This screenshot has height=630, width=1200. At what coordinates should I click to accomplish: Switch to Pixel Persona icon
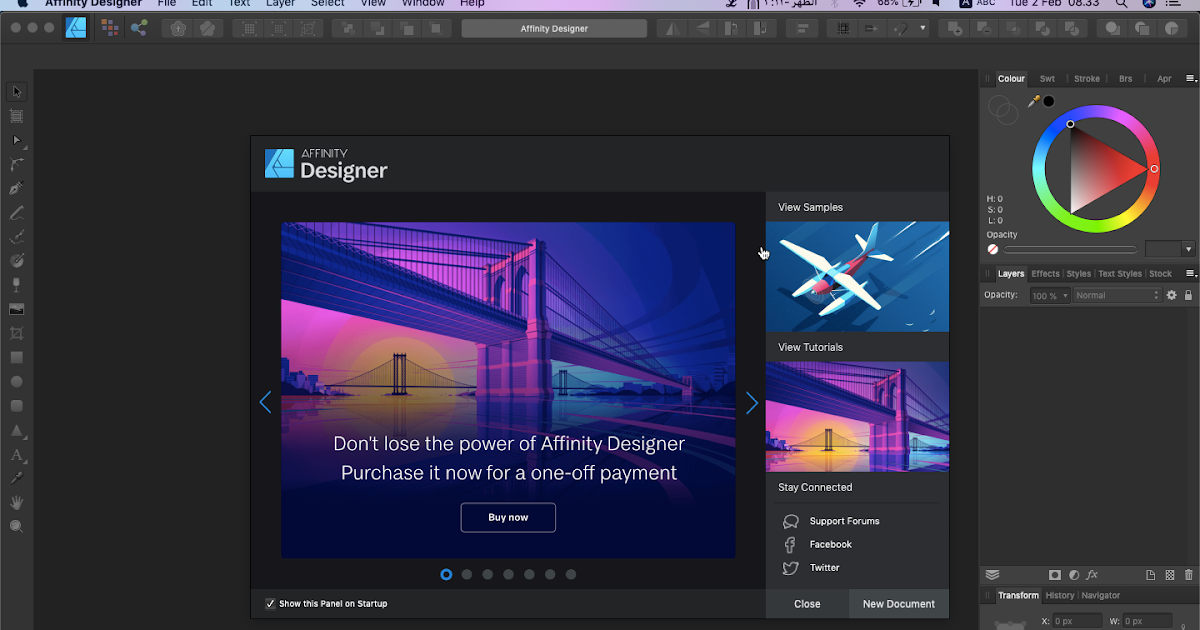click(108, 28)
